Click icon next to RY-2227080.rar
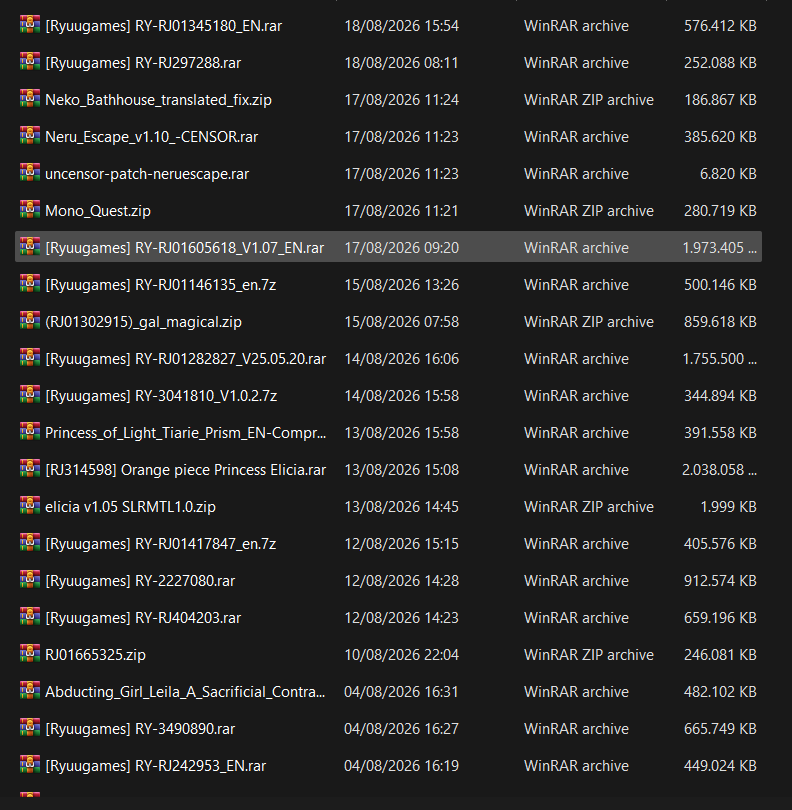This screenshot has height=810, width=792. (x=30, y=580)
